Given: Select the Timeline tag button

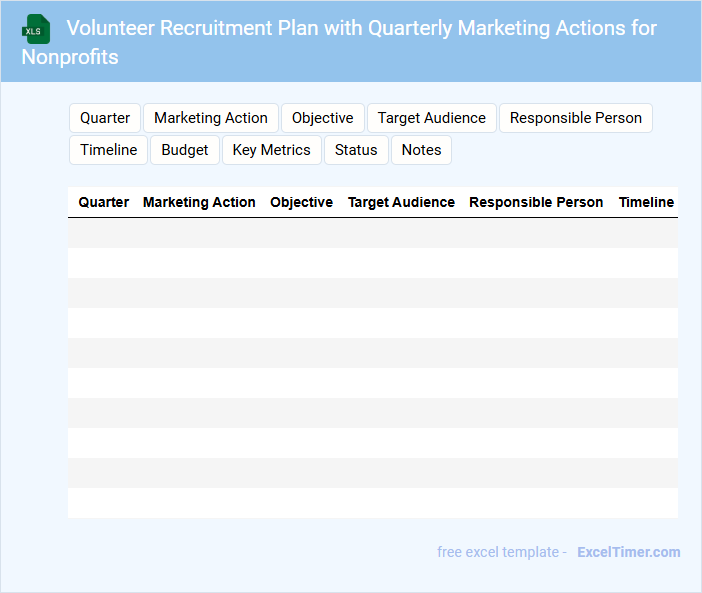Looking at the screenshot, I should [109, 150].
